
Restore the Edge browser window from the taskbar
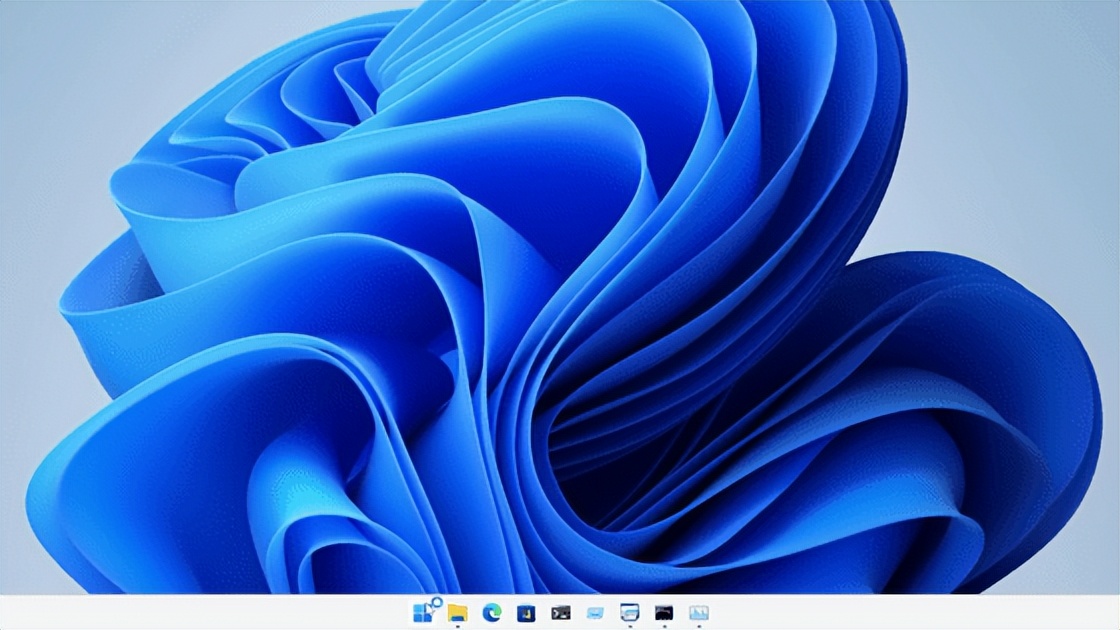pyautogui.click(x=491, y=612)
